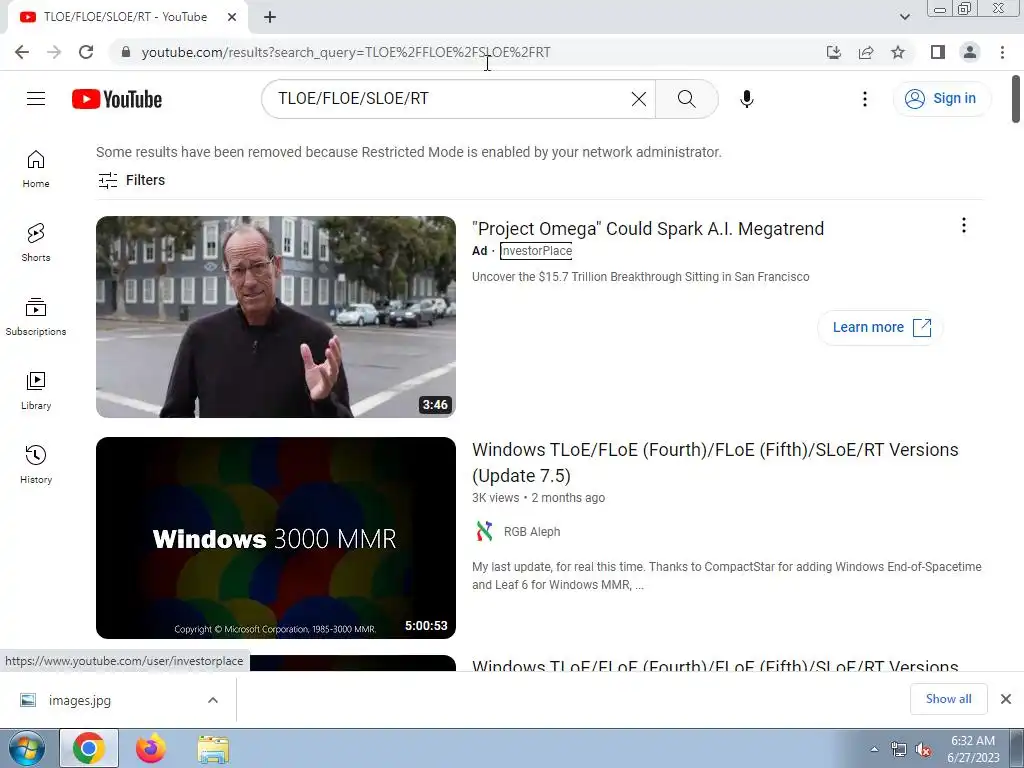The image size is (1024, 768).
Task: Open Library in the sidebar
Action: tap(36, 391)
